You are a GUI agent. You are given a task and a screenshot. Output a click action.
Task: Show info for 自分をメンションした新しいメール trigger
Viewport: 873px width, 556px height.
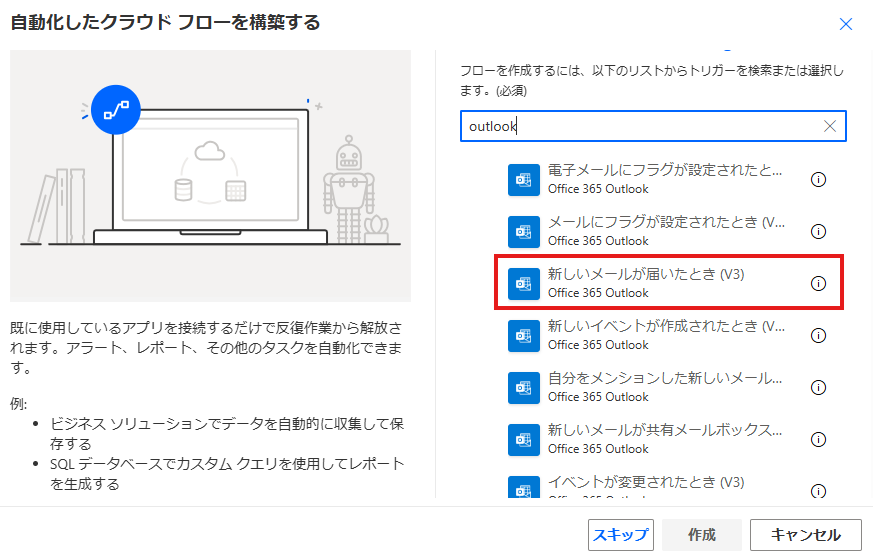point(818,388)
